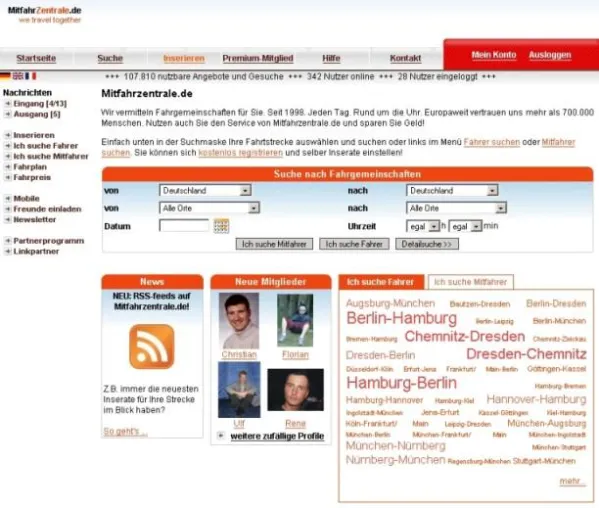599x508 pixels.
Task: Open the 'kostenlos registrieren' link
Action: coord(241,152)
